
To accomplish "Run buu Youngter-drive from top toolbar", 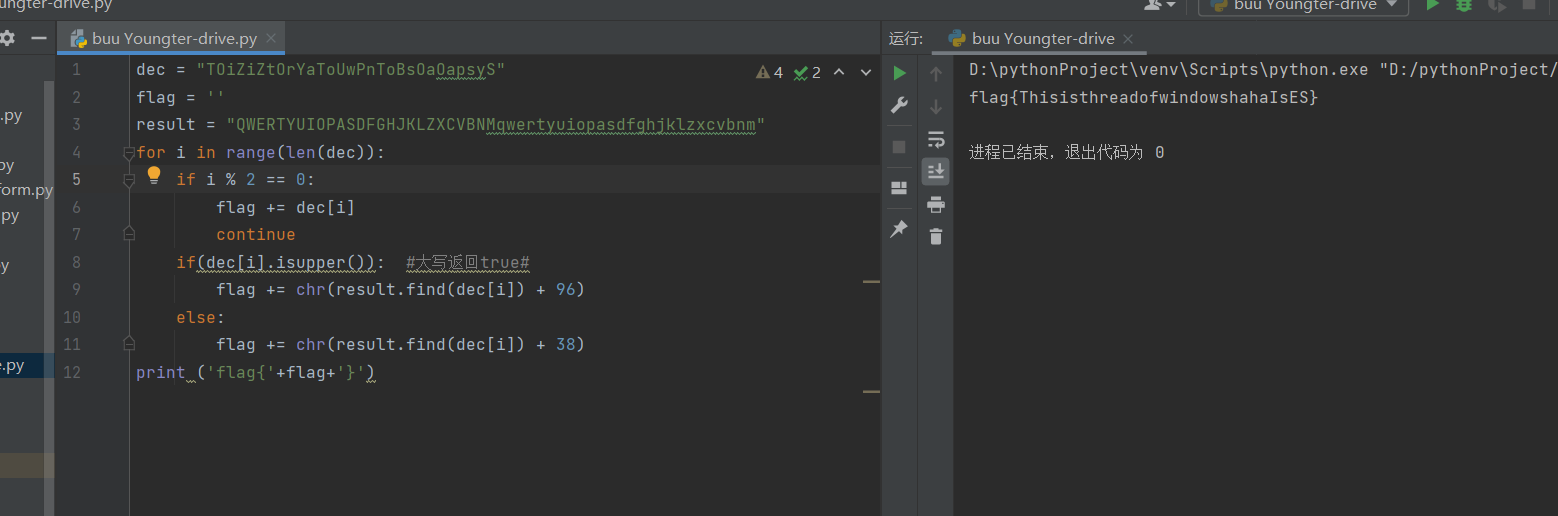I will (x=1433, y=5).
